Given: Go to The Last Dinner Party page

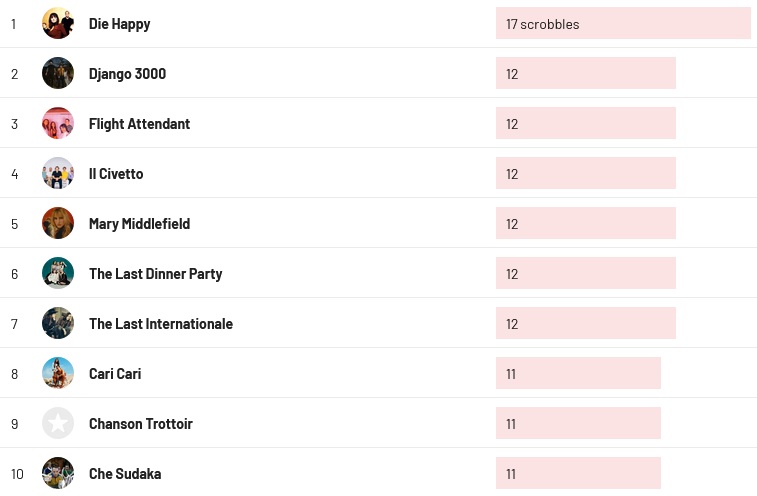Looking at the screenshot, I should pyautogui.click(x=155, y=274).
